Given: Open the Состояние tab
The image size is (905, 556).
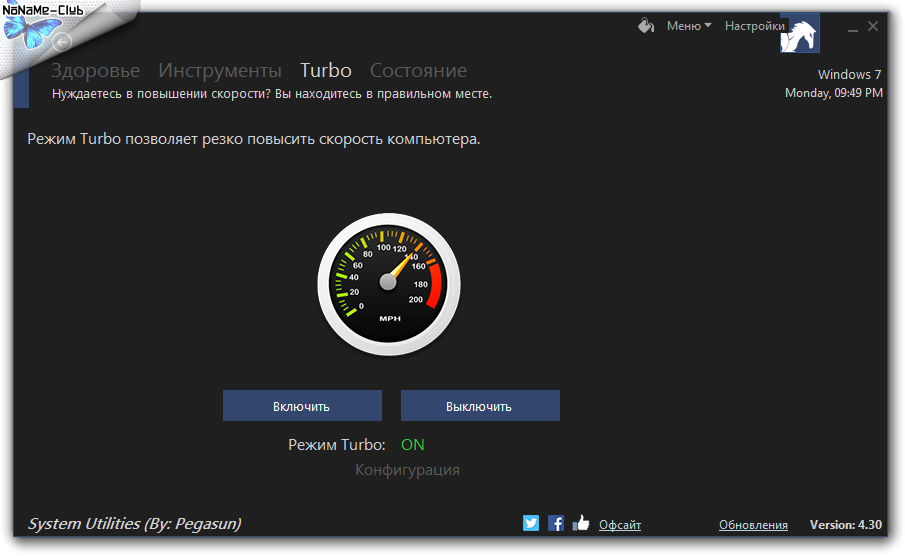Looking at the screenshot, I should 418,70.
